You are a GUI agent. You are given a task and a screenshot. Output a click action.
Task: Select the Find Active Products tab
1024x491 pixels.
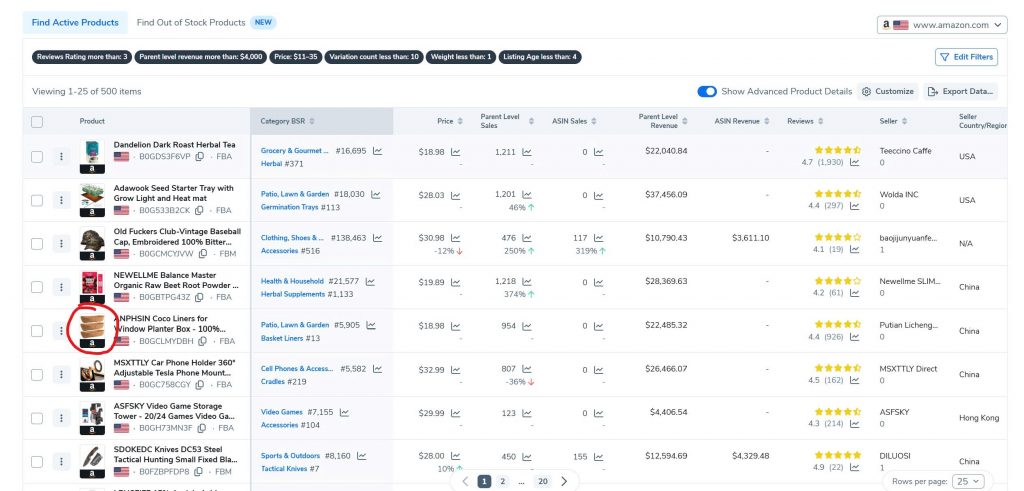click(x=74, y=22)
